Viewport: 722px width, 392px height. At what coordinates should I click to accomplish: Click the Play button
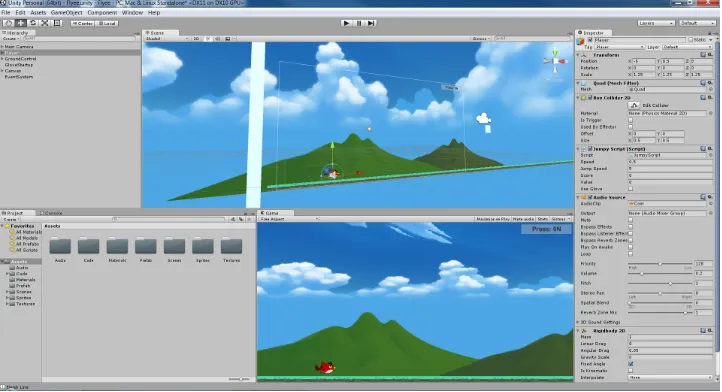coord(346,23)
